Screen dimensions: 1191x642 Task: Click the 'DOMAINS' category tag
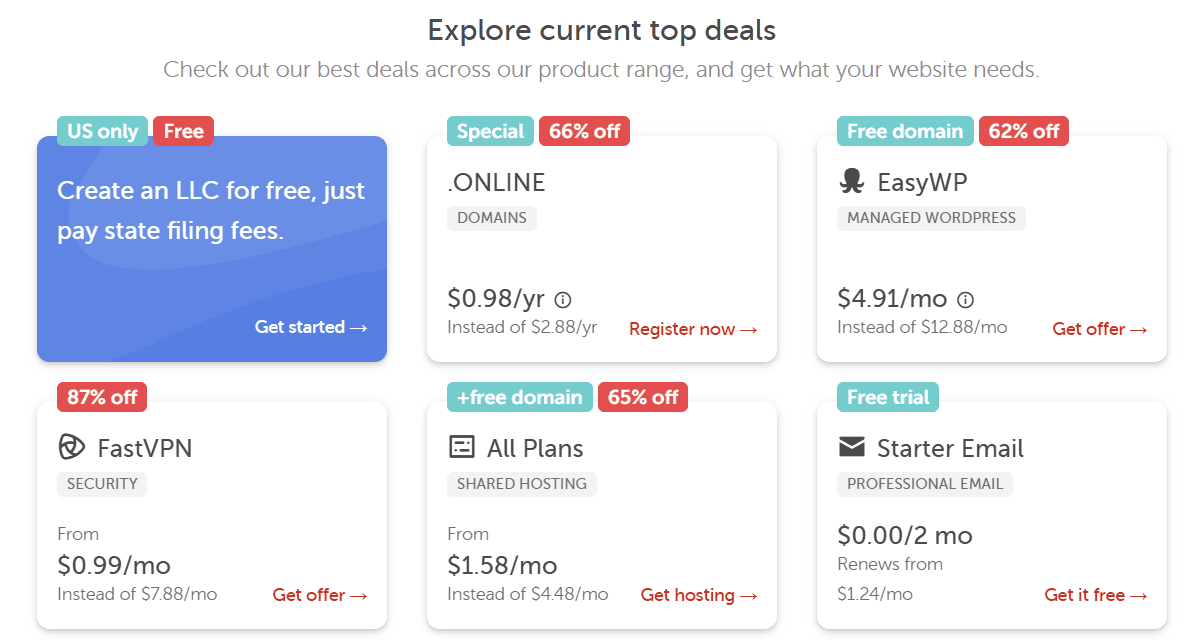click(492, 218)
